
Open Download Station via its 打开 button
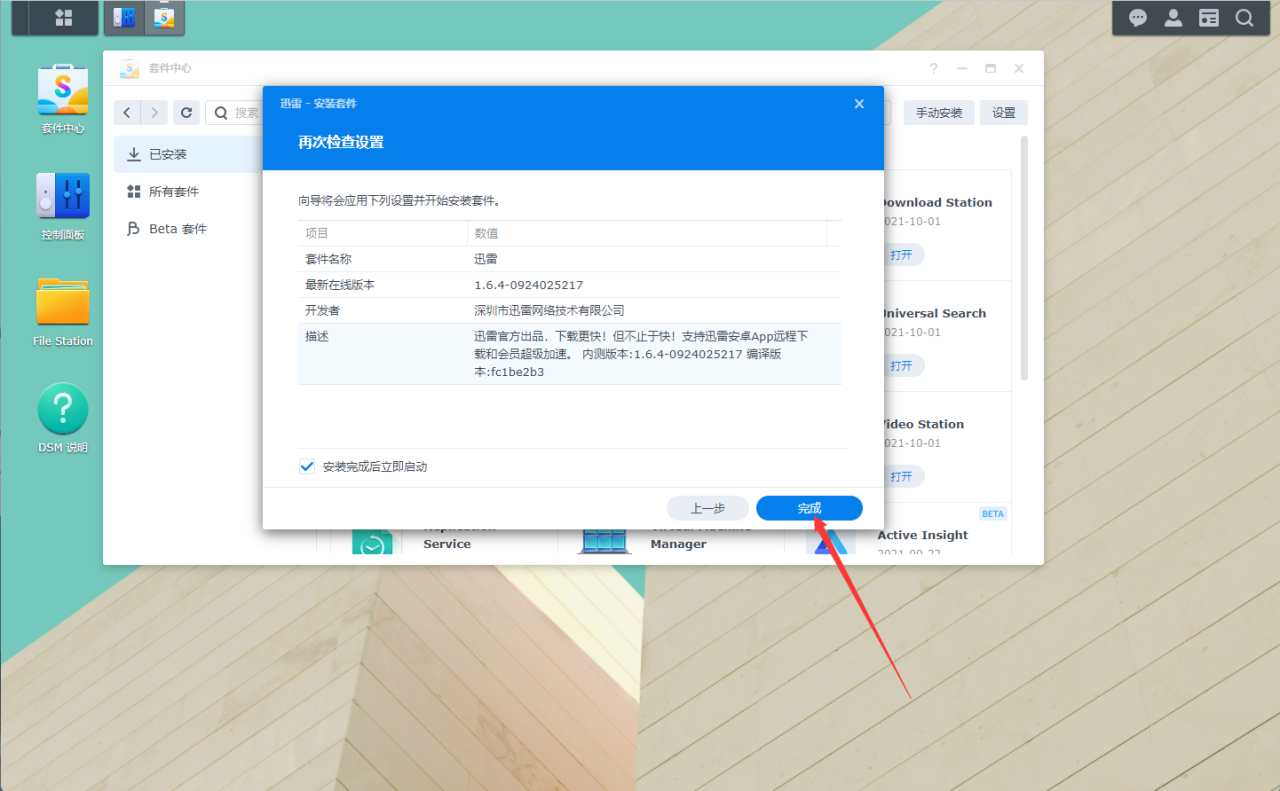click(901, 254)
